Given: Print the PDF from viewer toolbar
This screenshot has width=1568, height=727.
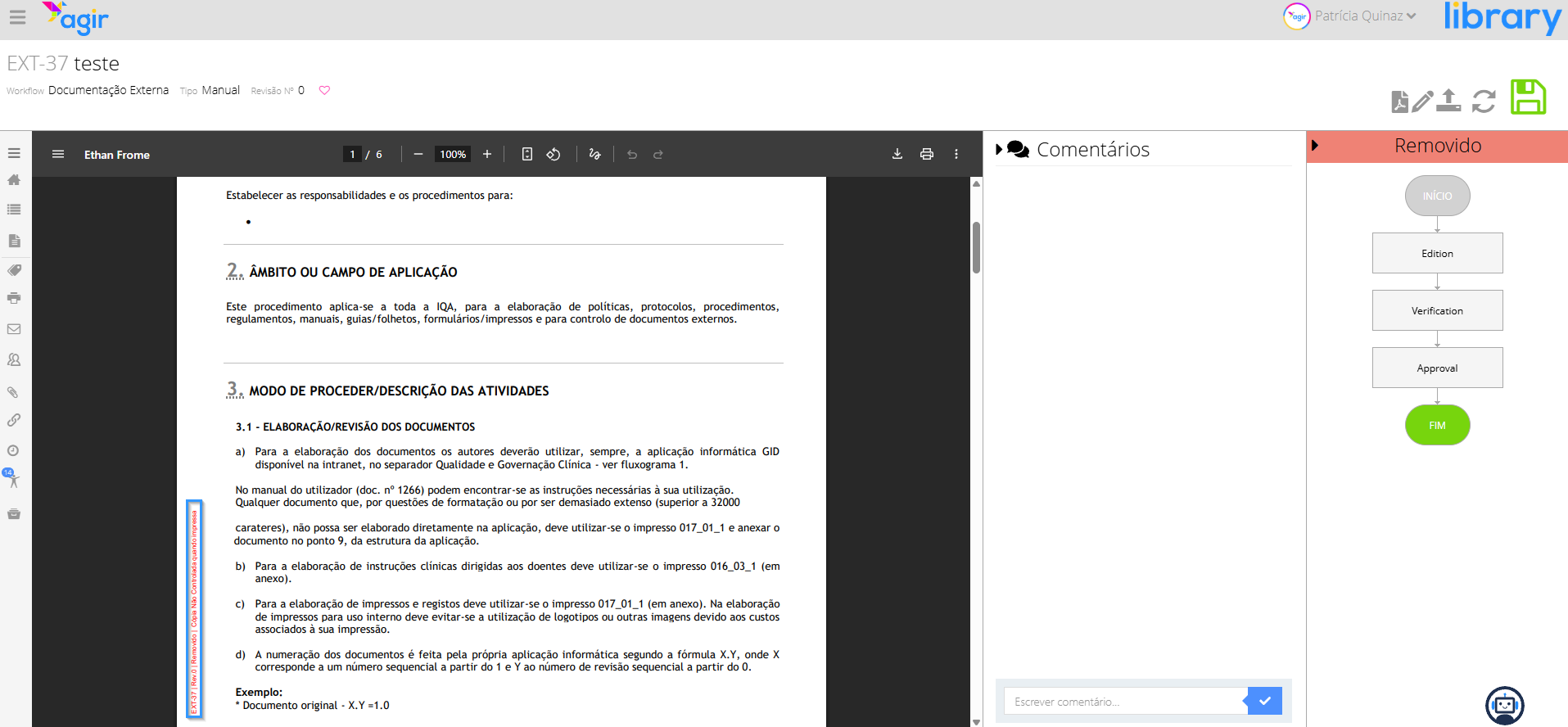Looking at the screenshot, I should [x=927, y=154].
